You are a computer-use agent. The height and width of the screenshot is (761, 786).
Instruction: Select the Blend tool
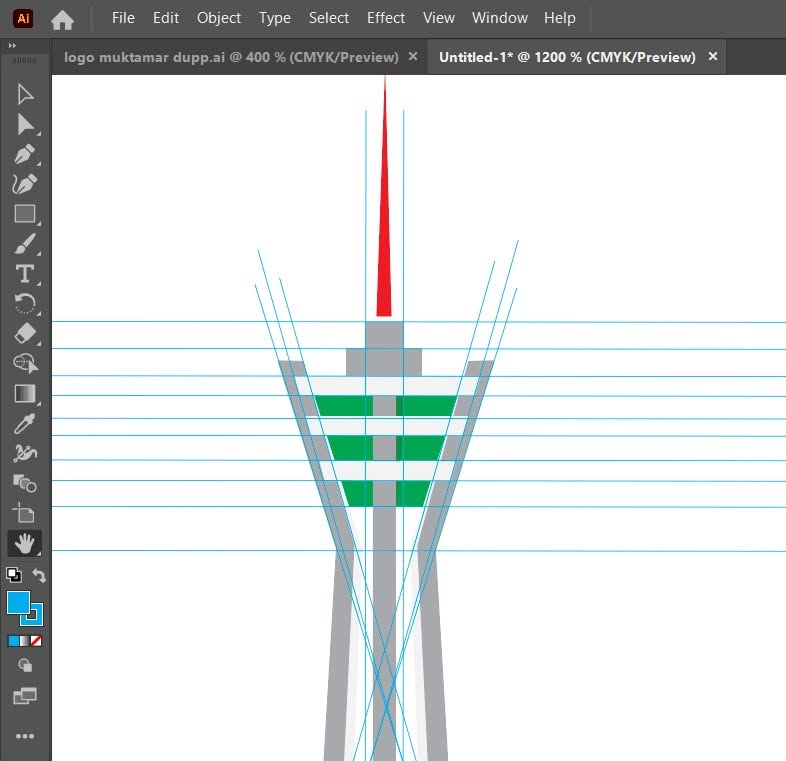click(25, 483)
